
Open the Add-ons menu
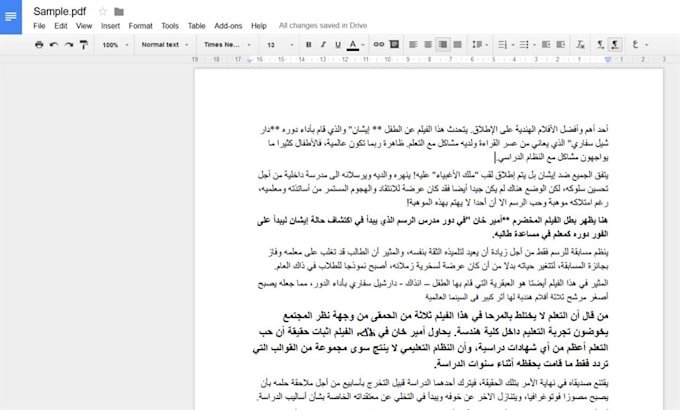(x=228, y=26)
